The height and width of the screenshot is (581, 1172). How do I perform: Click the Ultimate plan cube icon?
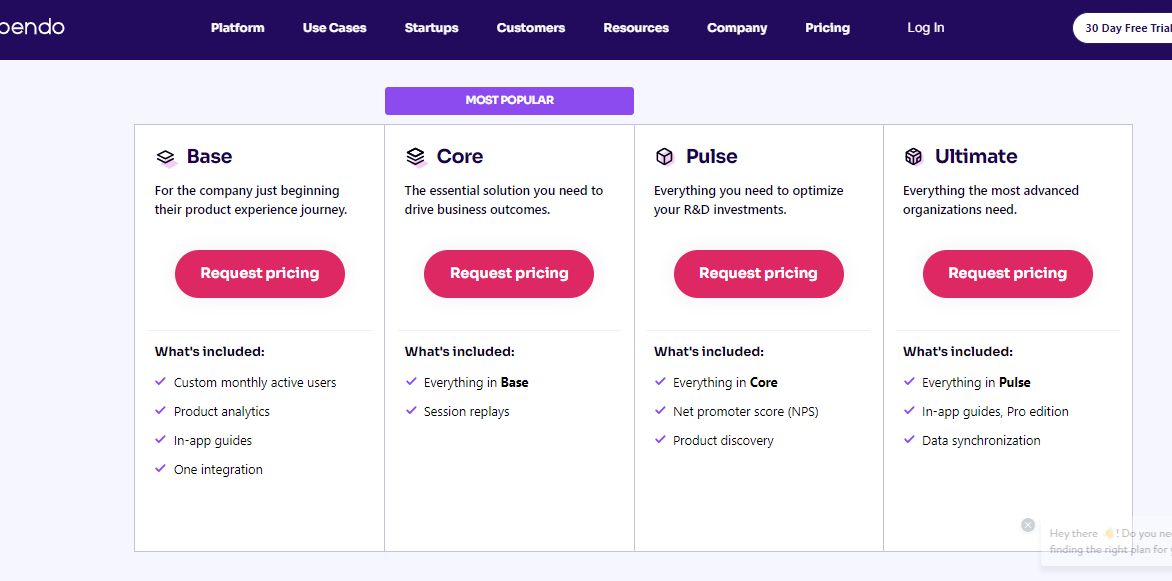tap(913, 157)
